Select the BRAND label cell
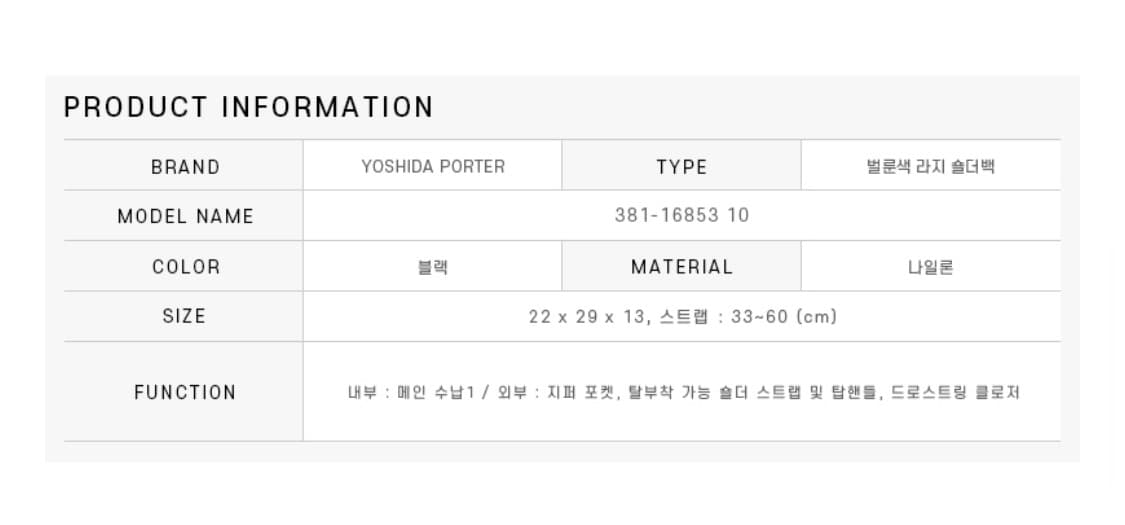 pos(184,166)
